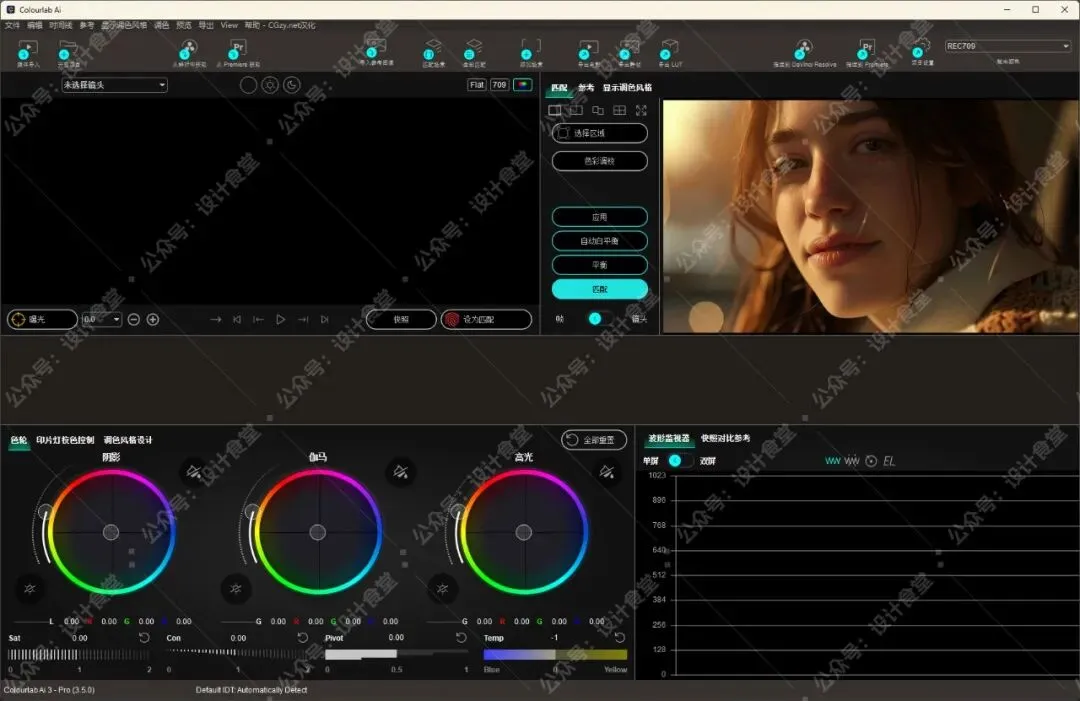The height and width of the screenshot is (701, 1080).
Task: Click the reference portrait image
Action: 871,216
